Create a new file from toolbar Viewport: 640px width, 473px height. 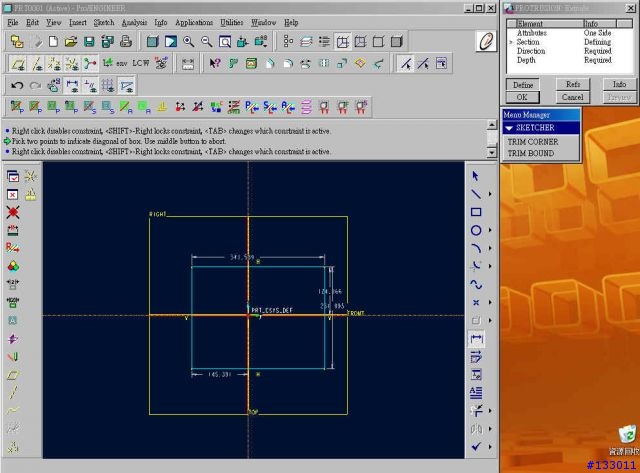[x=53, y=41]
